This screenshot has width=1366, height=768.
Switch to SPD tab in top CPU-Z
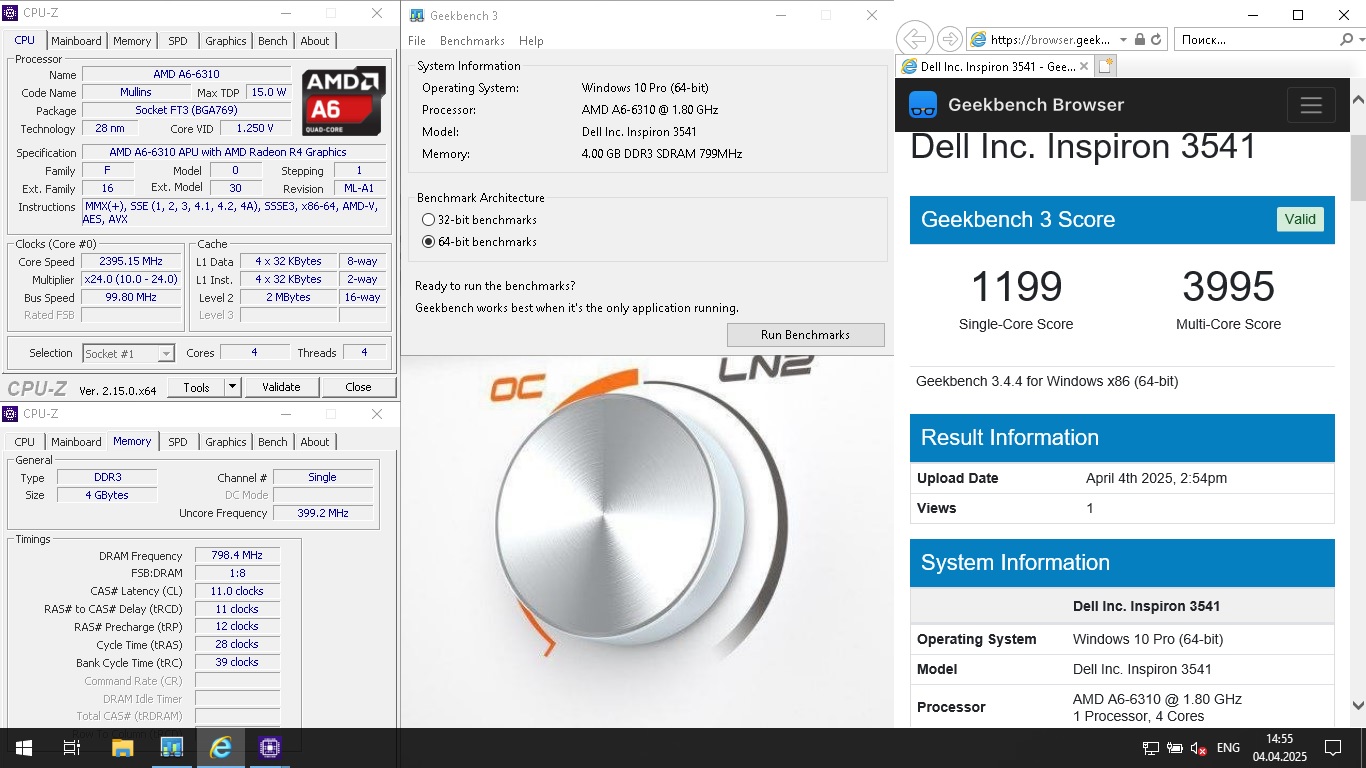[x=177, y=41]
